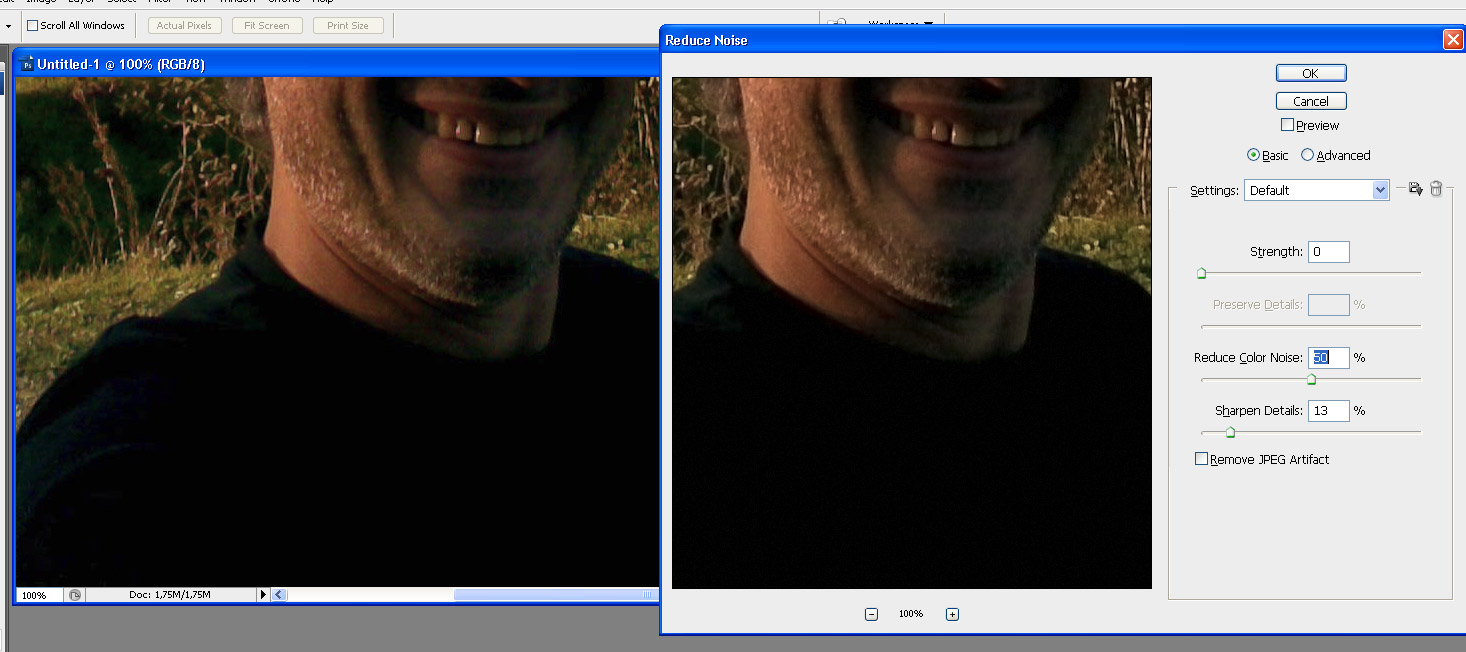Screen dimensions: 1466x652
Task: Click the Photoshop document icon in Untitled-1 title bar
Action: pos(27,64)
